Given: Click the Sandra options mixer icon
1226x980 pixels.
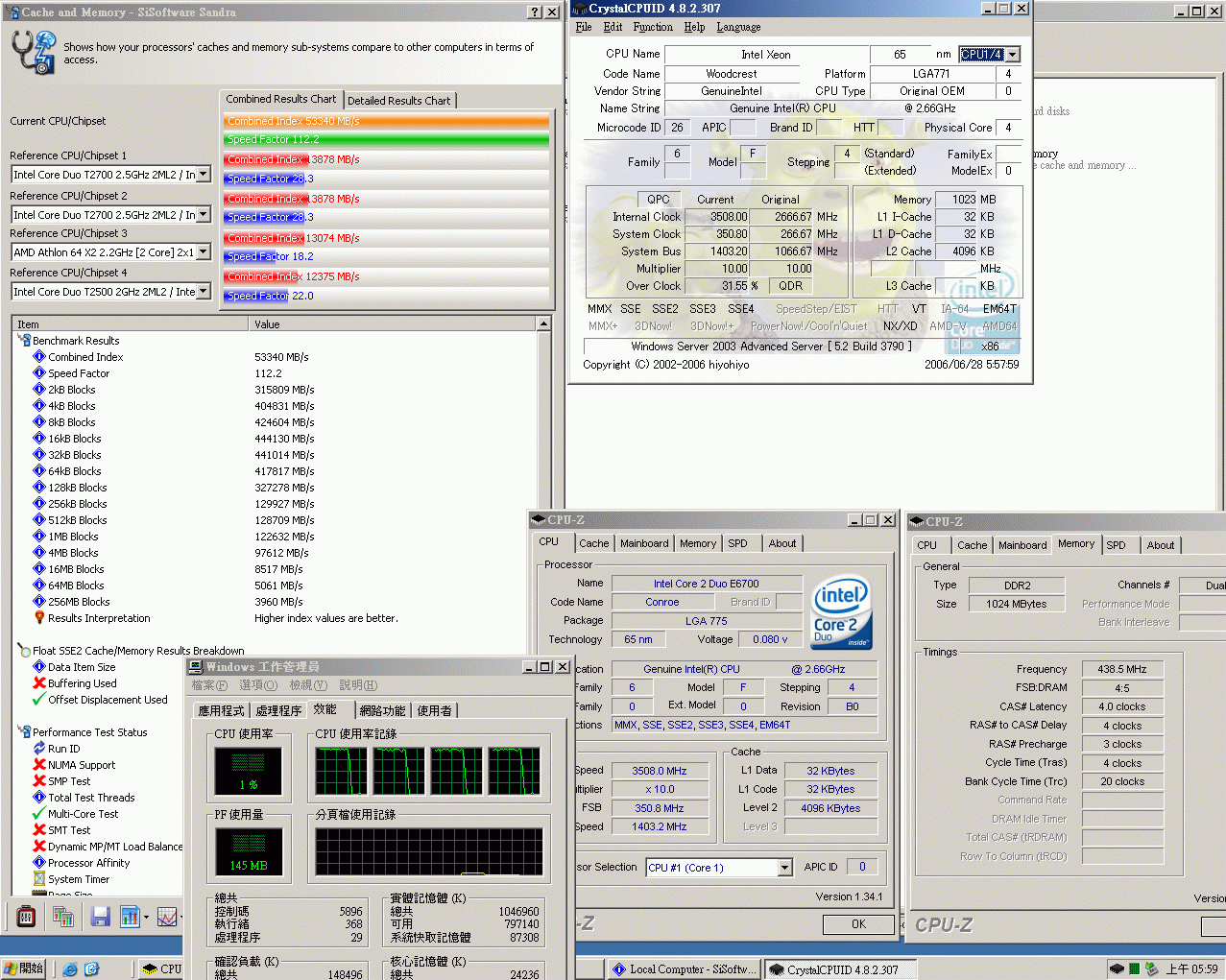Looking at the screenshot, I should pos(26,917).
